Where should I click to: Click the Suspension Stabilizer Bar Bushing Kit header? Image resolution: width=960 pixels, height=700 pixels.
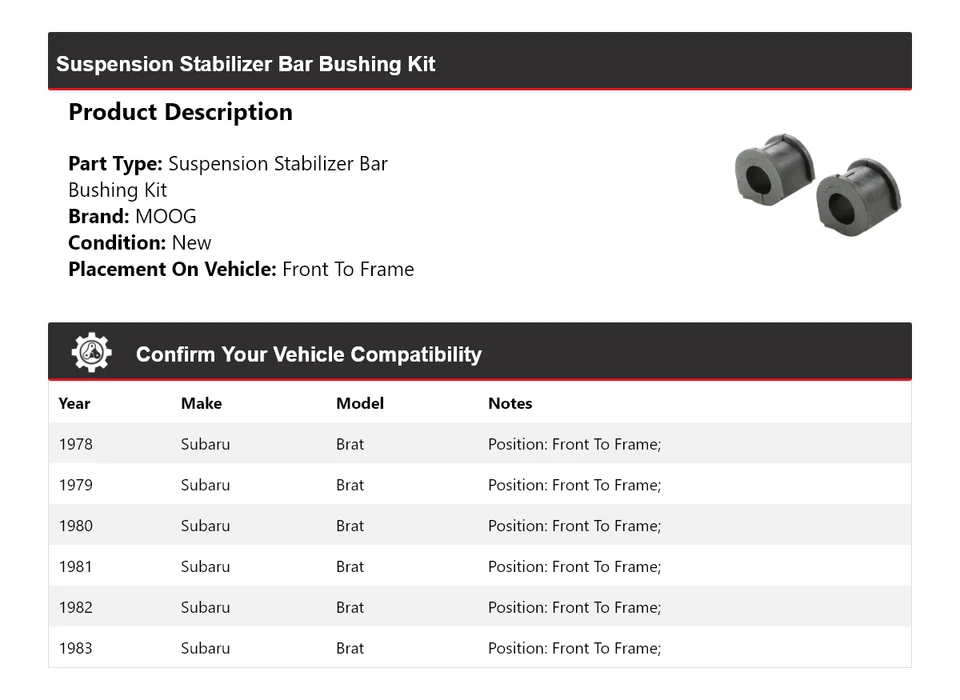246,64
